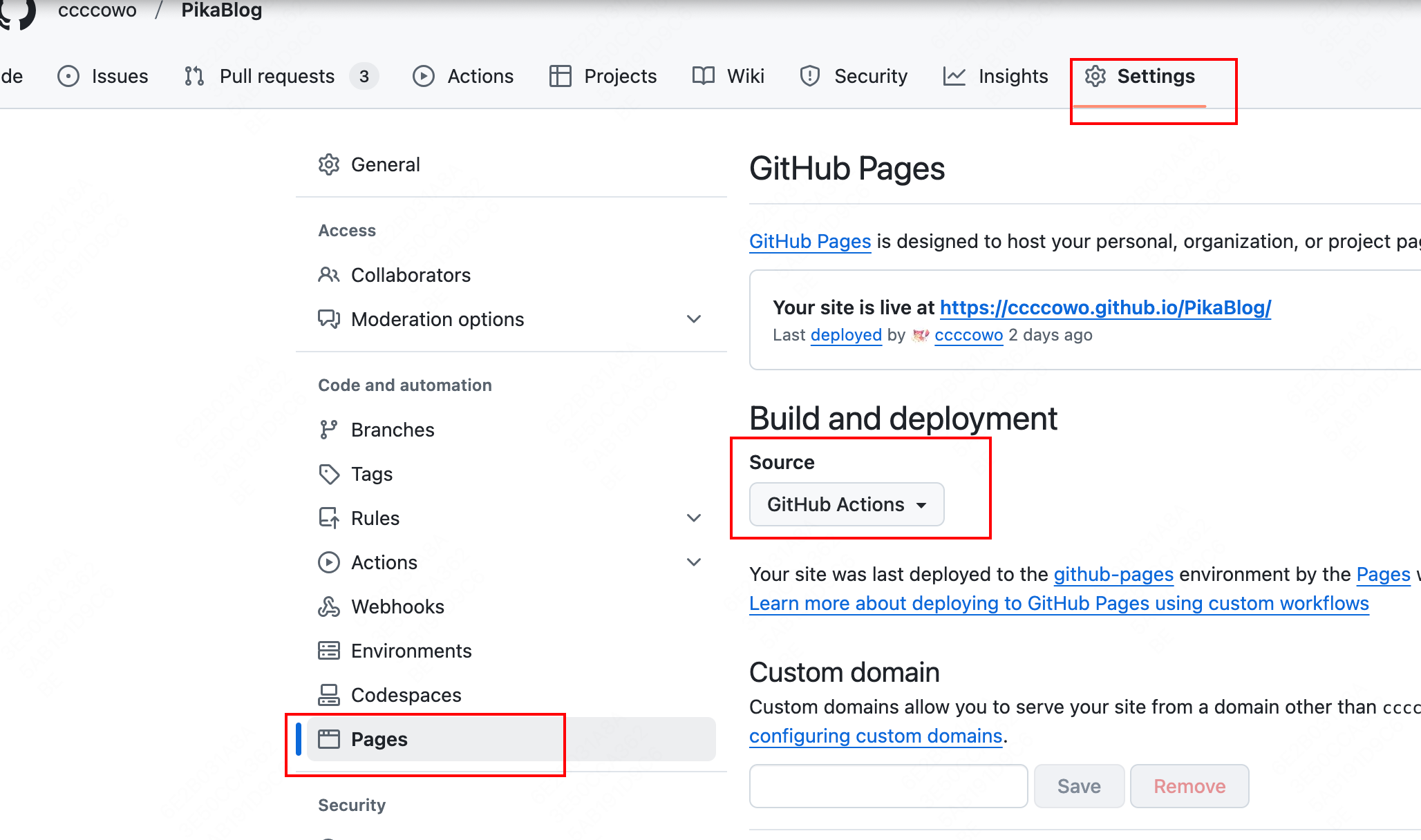
Task: Open the ccccowo user link in deployment info
Action: point(968,335)
